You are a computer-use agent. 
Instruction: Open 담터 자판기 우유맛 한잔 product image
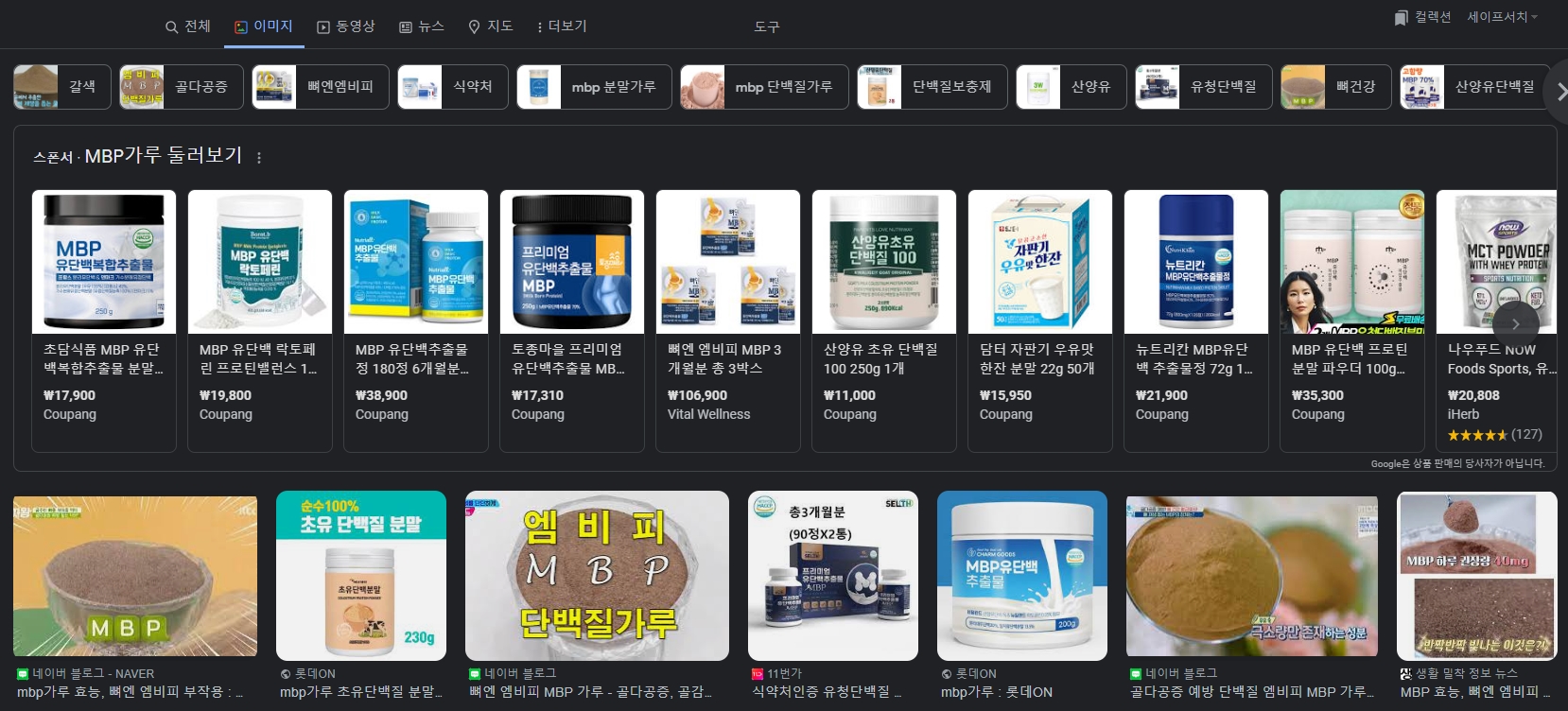coord(1040,262)
